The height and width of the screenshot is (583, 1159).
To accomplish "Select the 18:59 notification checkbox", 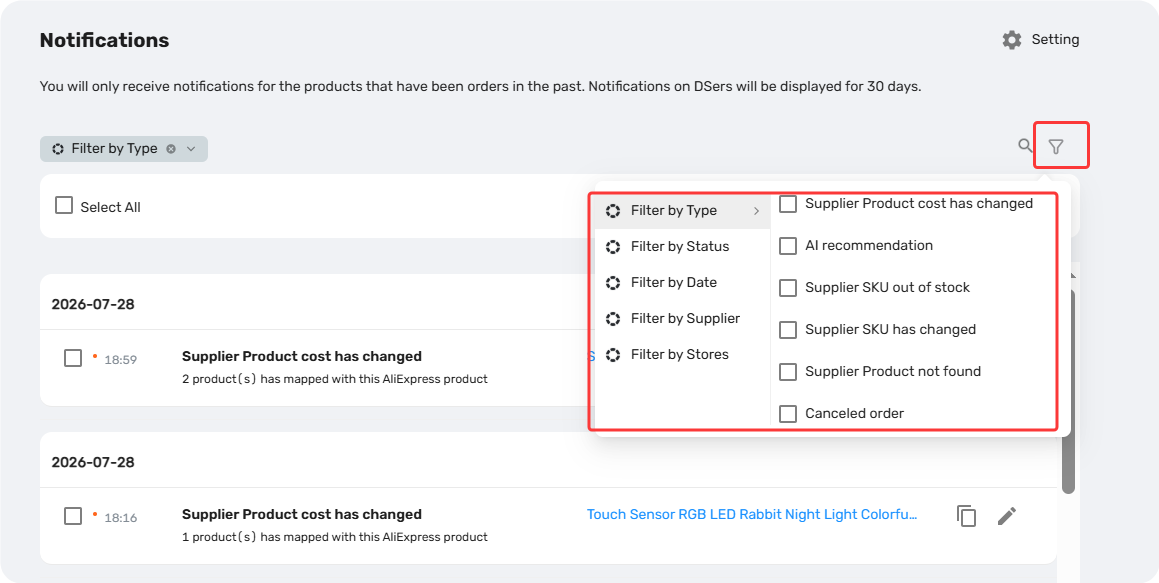I will 72,358.
